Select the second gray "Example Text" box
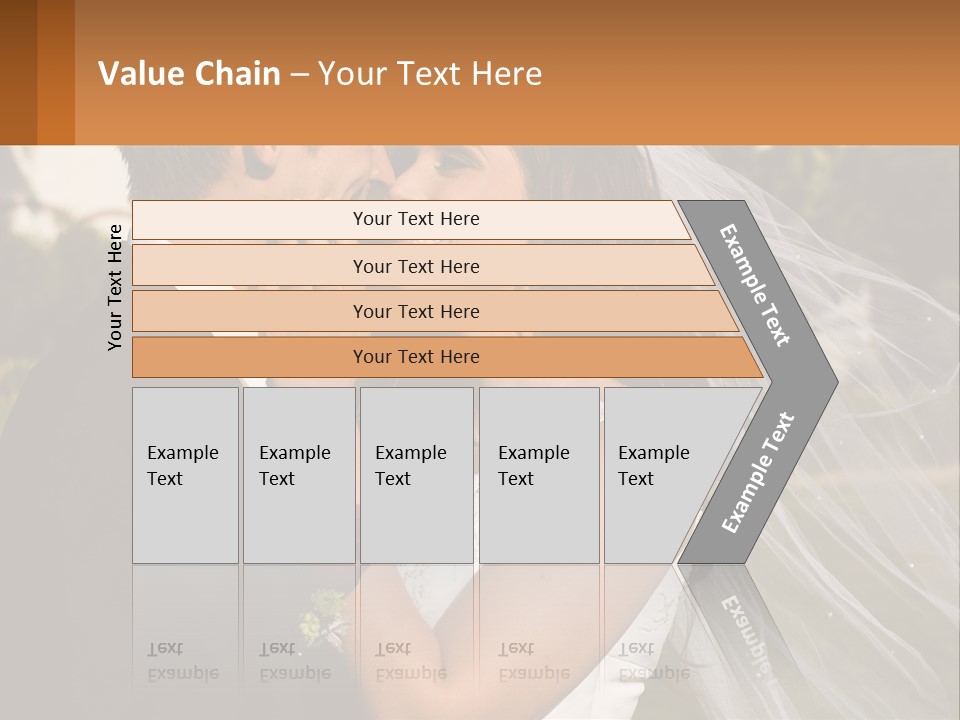This screenshot has height=720, width=960. tap(299, 474)
